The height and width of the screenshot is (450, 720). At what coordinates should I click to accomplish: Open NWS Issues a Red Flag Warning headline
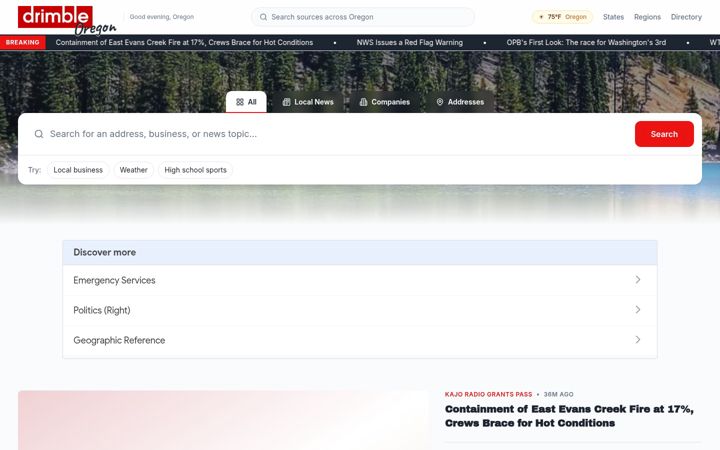tap(410, 42)
